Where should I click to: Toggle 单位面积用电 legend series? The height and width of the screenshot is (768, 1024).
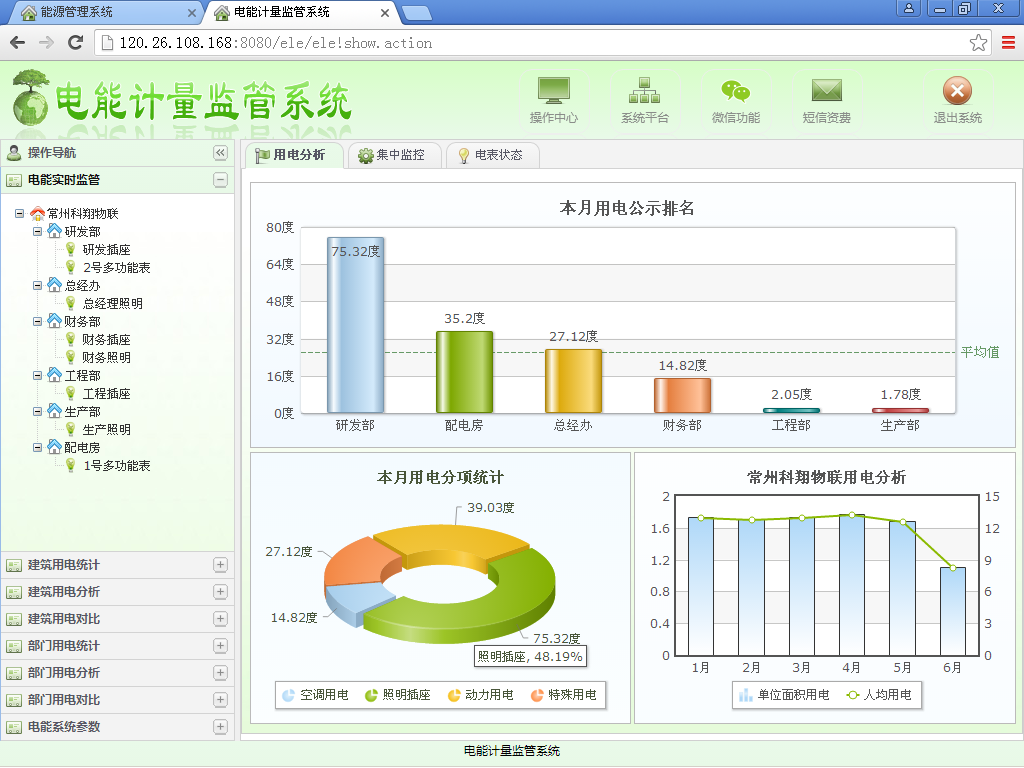[x=784, y=695]
